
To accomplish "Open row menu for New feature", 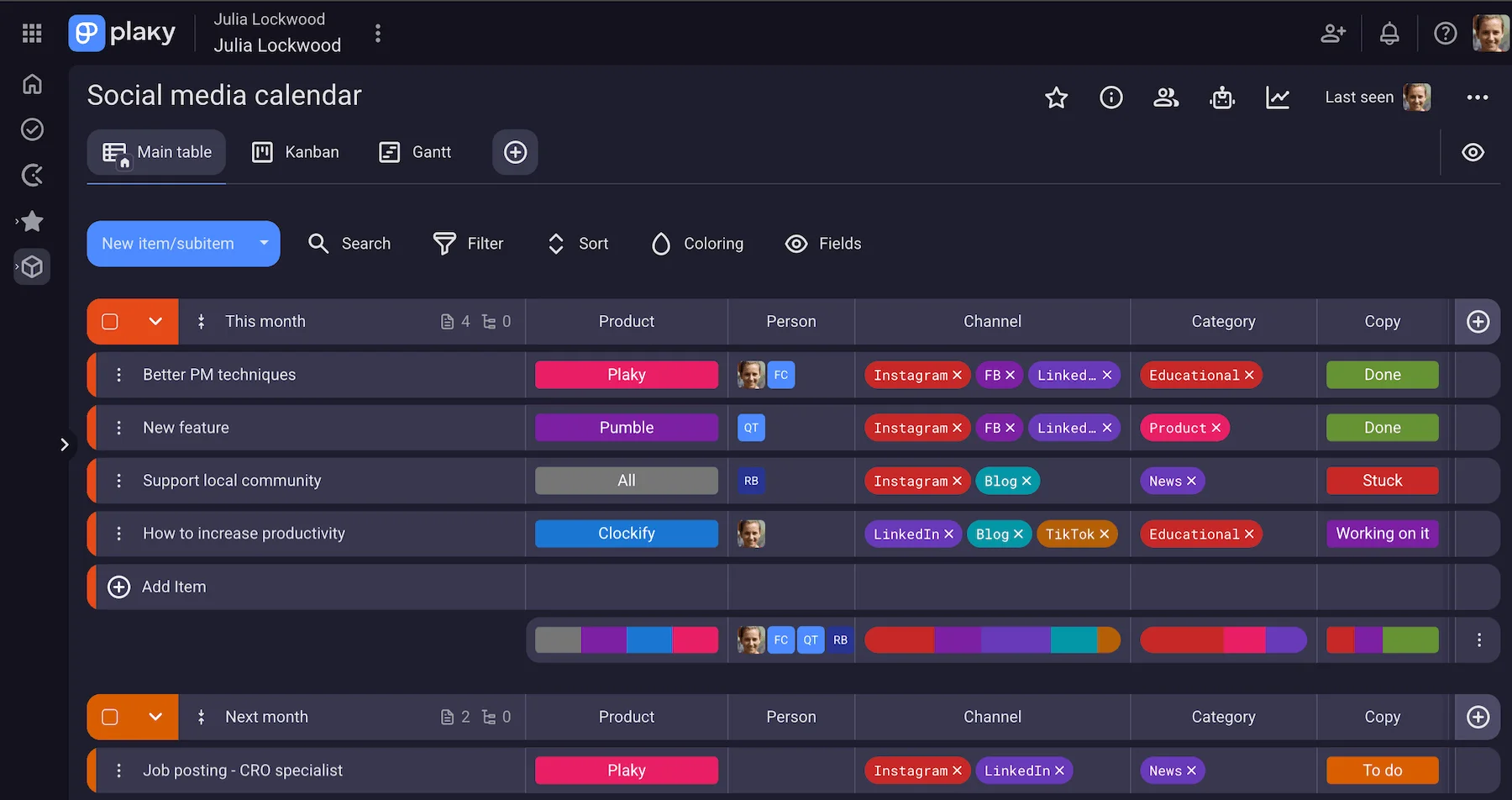I will pos(118,428).
